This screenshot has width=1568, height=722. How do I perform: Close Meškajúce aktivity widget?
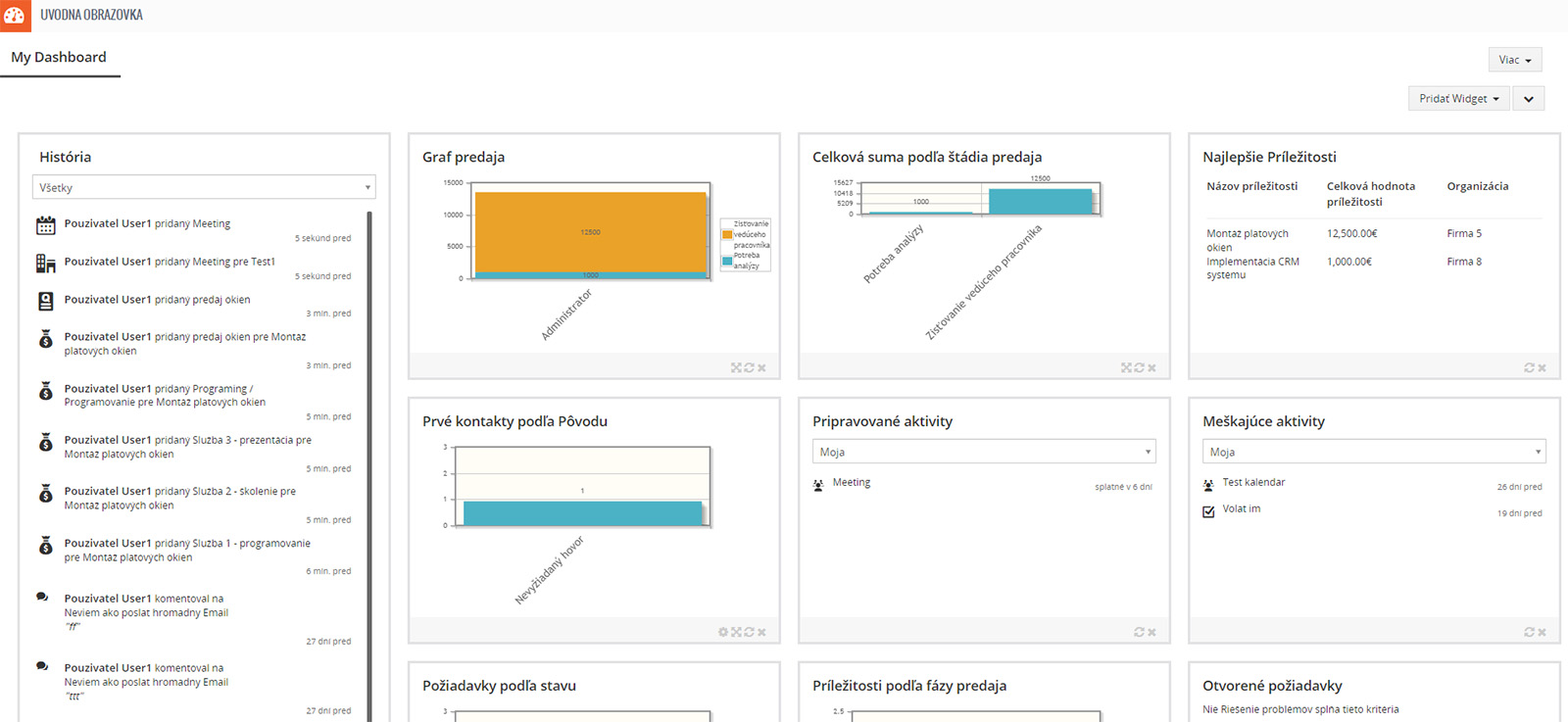(1542, 633)
